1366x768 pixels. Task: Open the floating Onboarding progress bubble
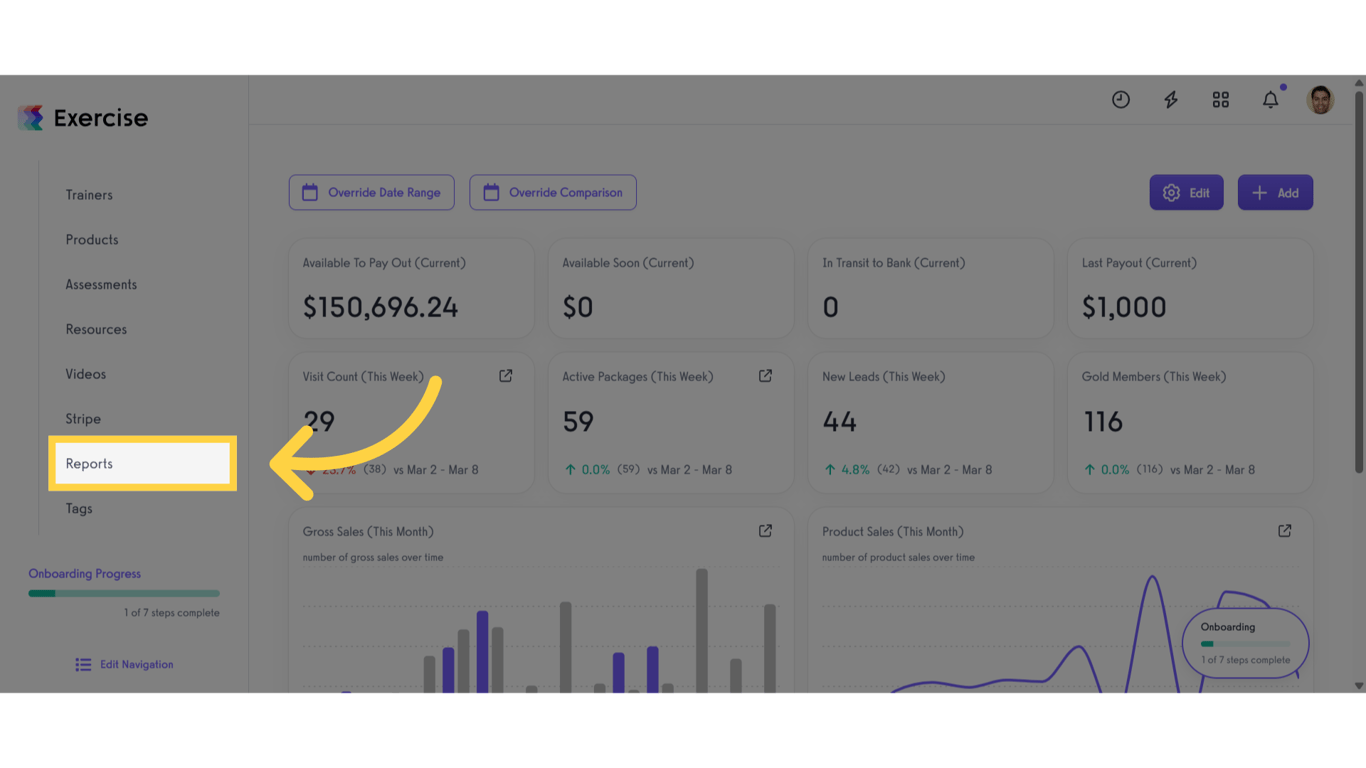[1245, 643]
